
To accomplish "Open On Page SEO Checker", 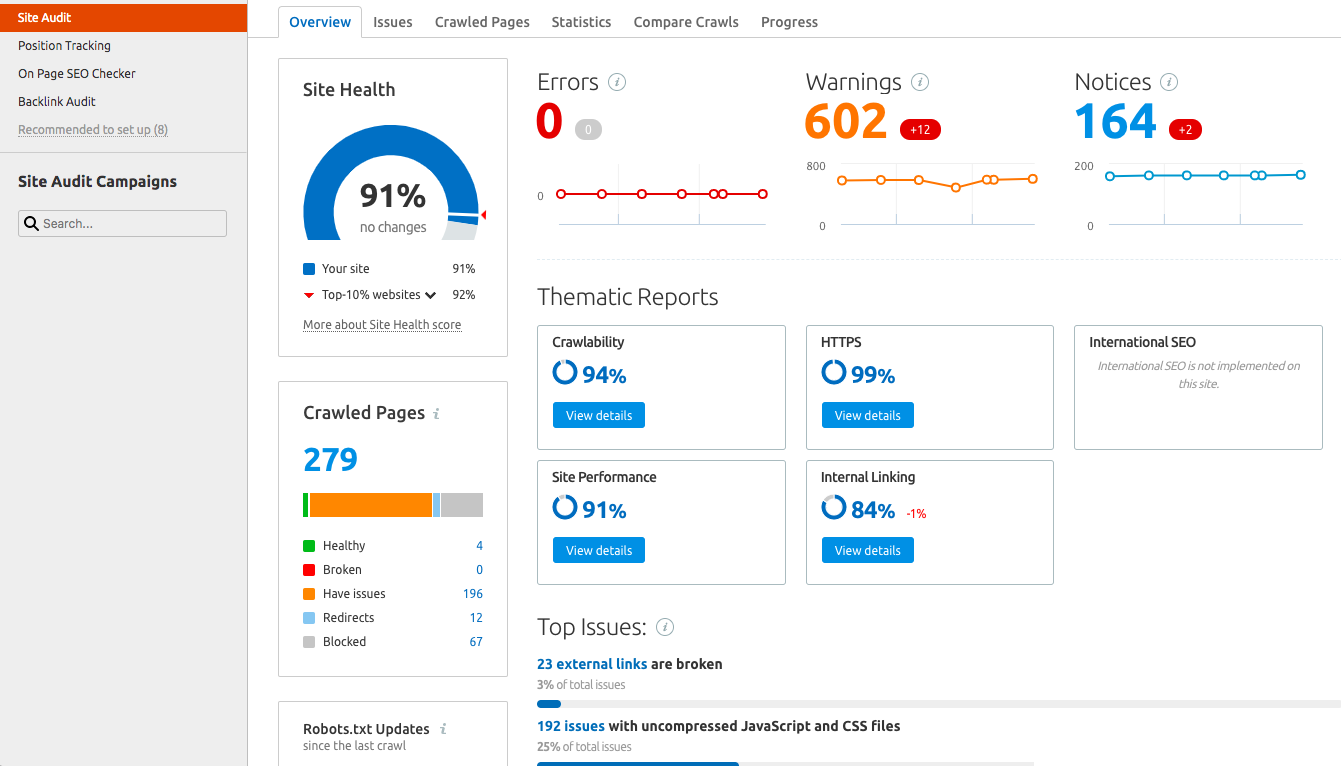I will 77,74.
